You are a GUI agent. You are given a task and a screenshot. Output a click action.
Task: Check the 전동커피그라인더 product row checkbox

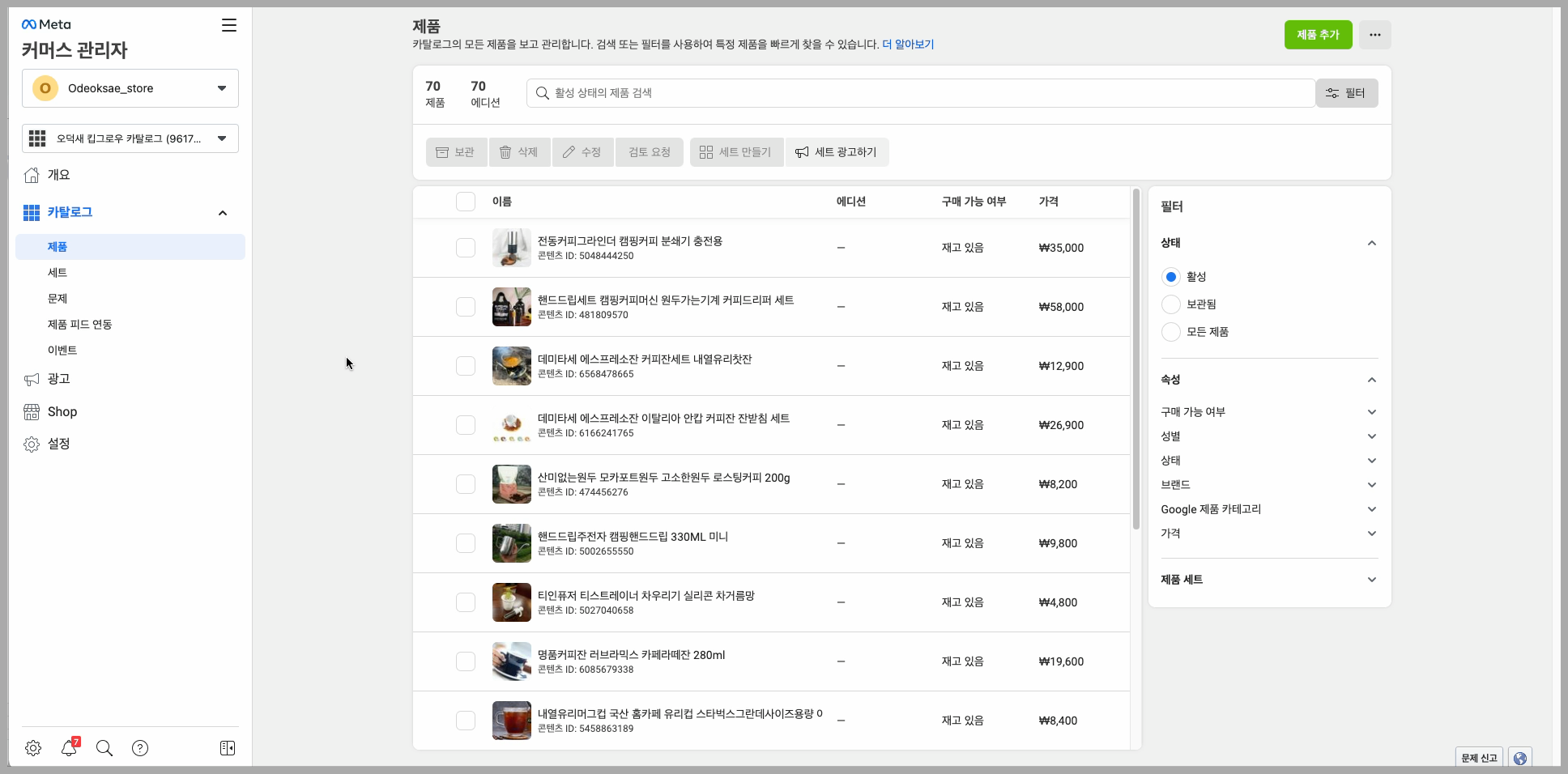[466, 248]
